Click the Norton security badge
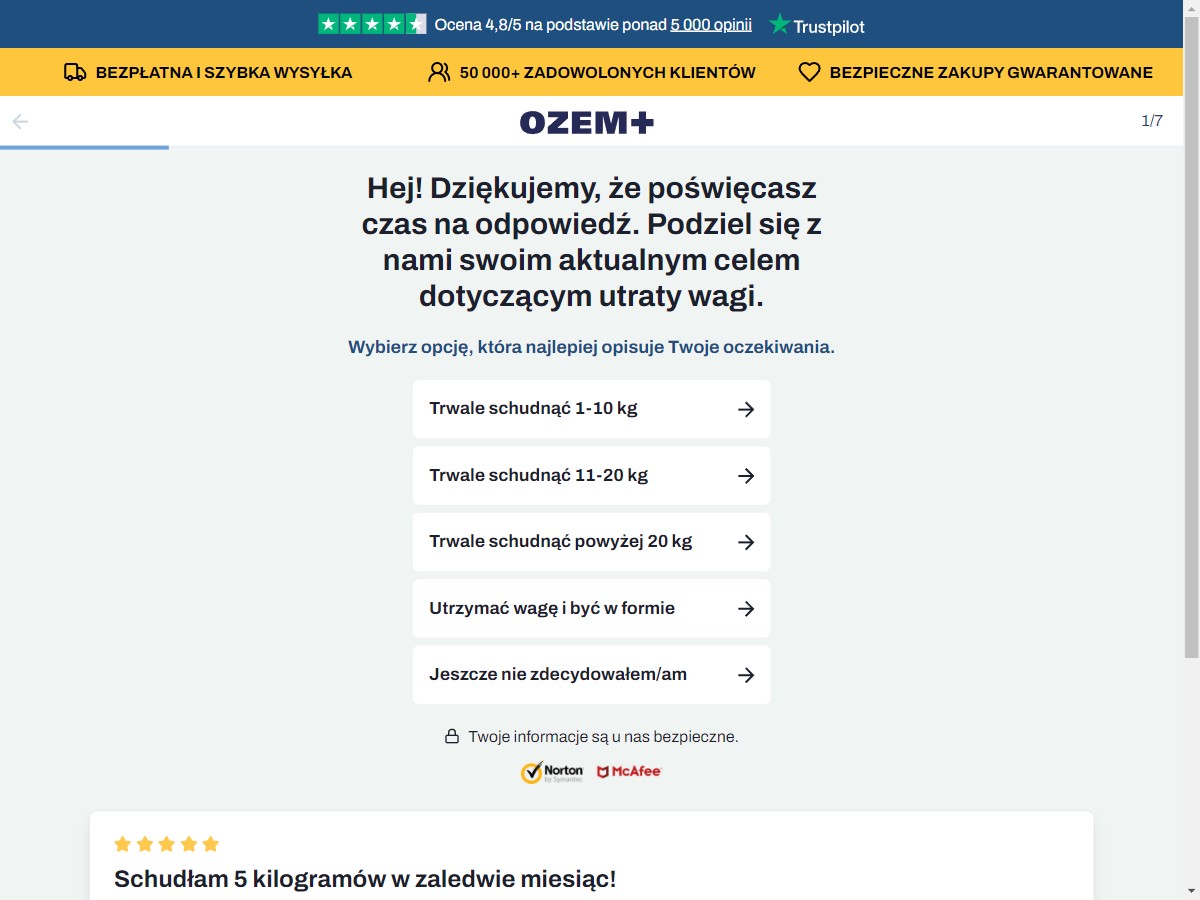The width and height of the screenshot is (1200, 900). coord(552,772)
